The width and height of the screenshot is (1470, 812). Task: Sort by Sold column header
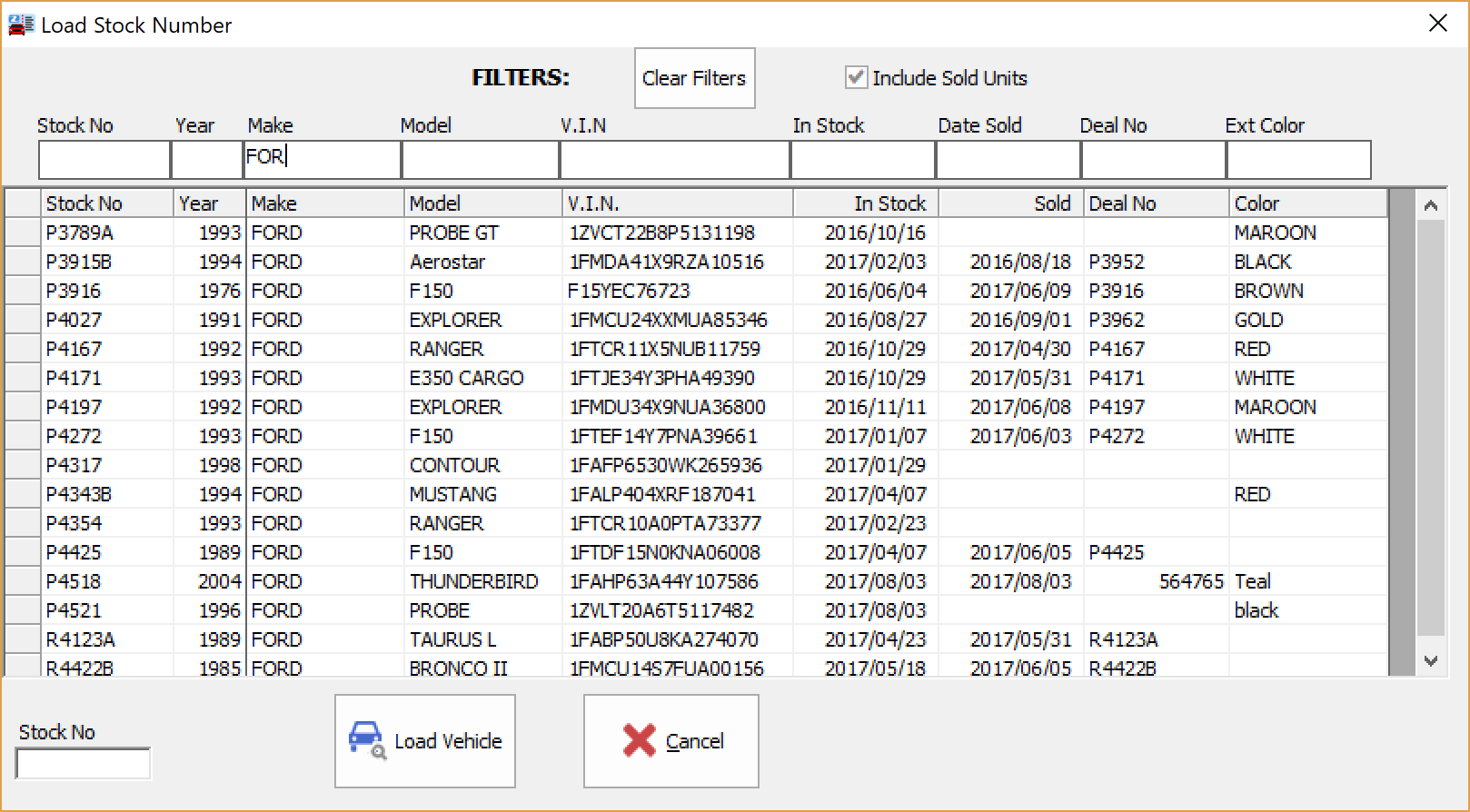coord(1011,203)
